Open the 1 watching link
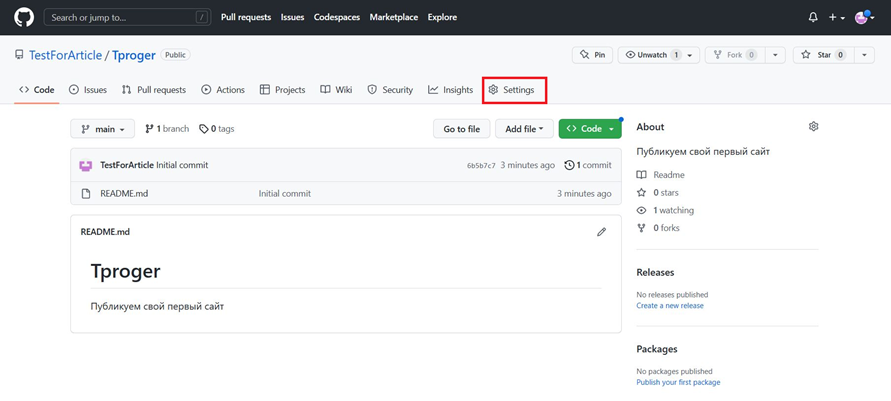This screenshot has width=891, height=401. pyautogui.click(x=665, y=210)
